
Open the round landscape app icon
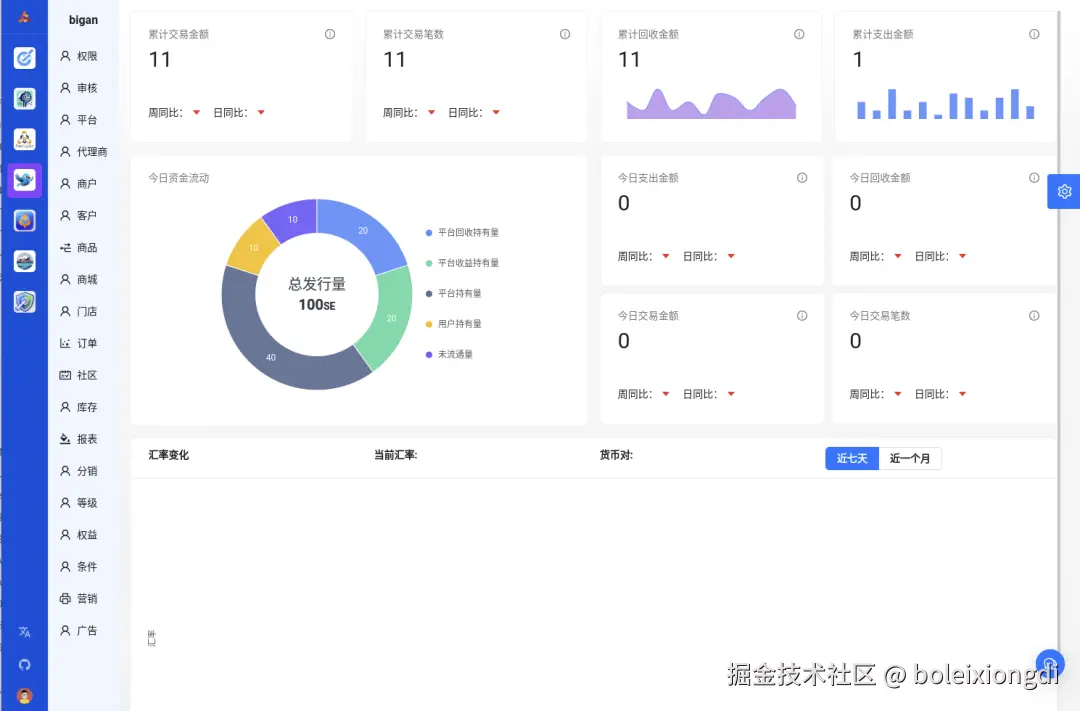pos(25,261)
